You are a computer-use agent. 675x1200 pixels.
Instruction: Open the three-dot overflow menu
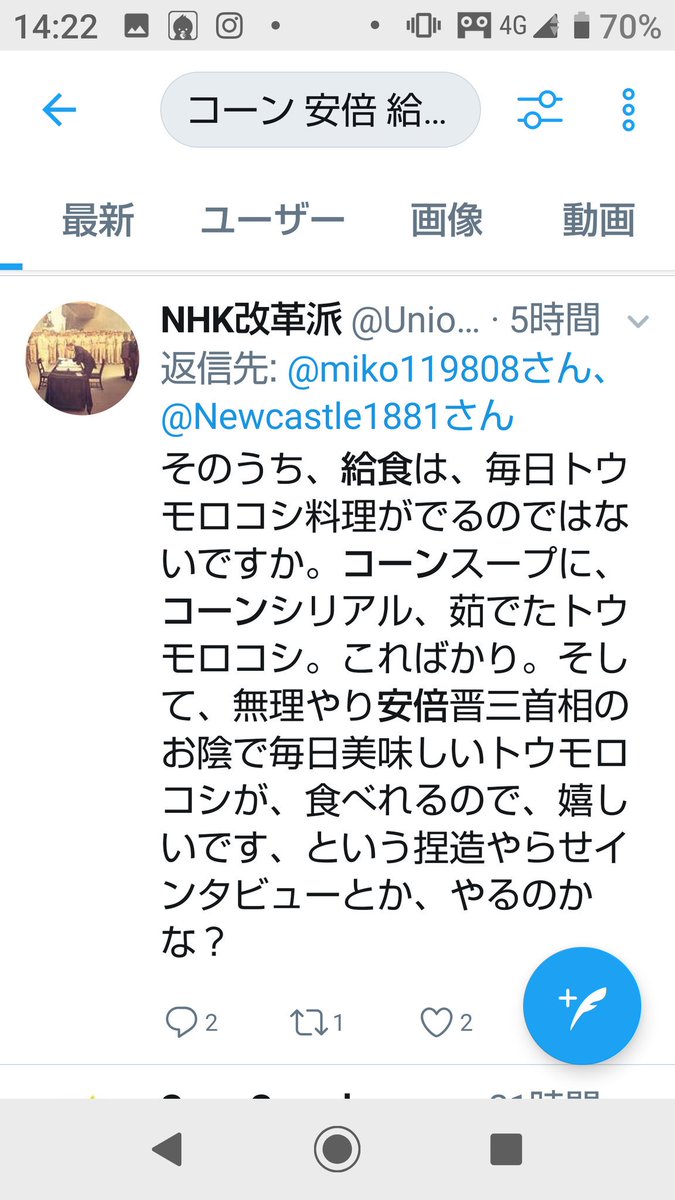tap(628, 110)
